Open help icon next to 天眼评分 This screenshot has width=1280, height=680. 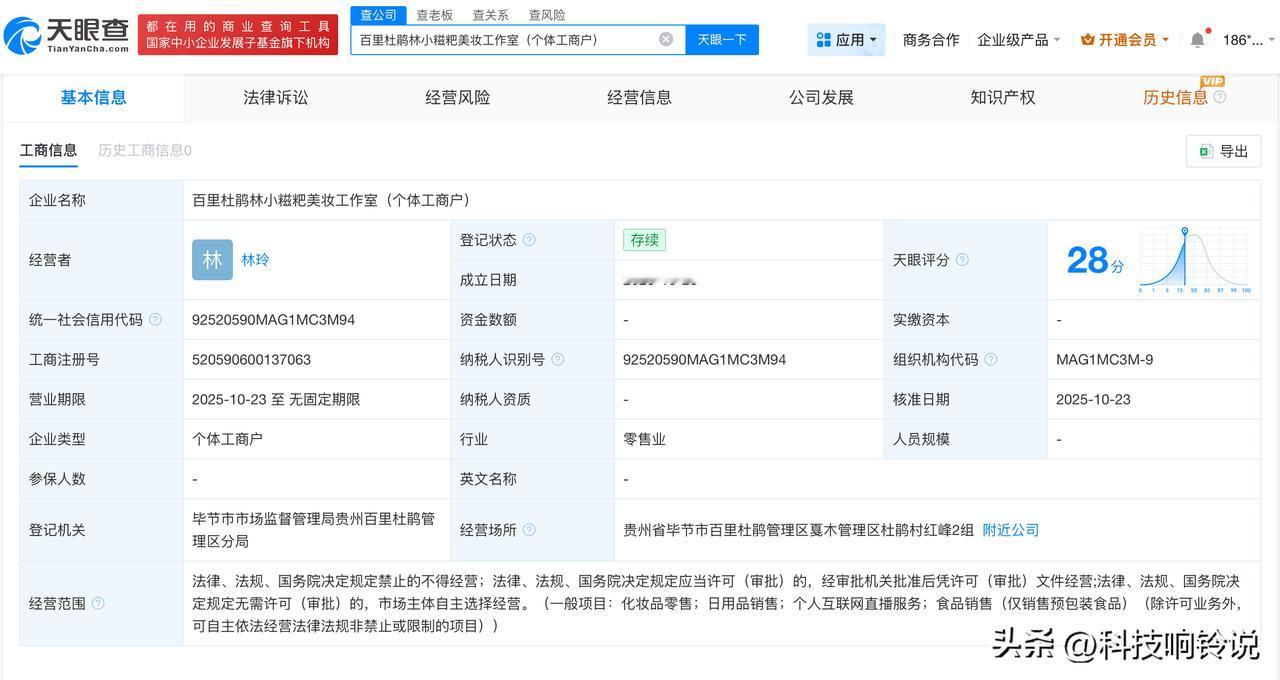[962, 260]
